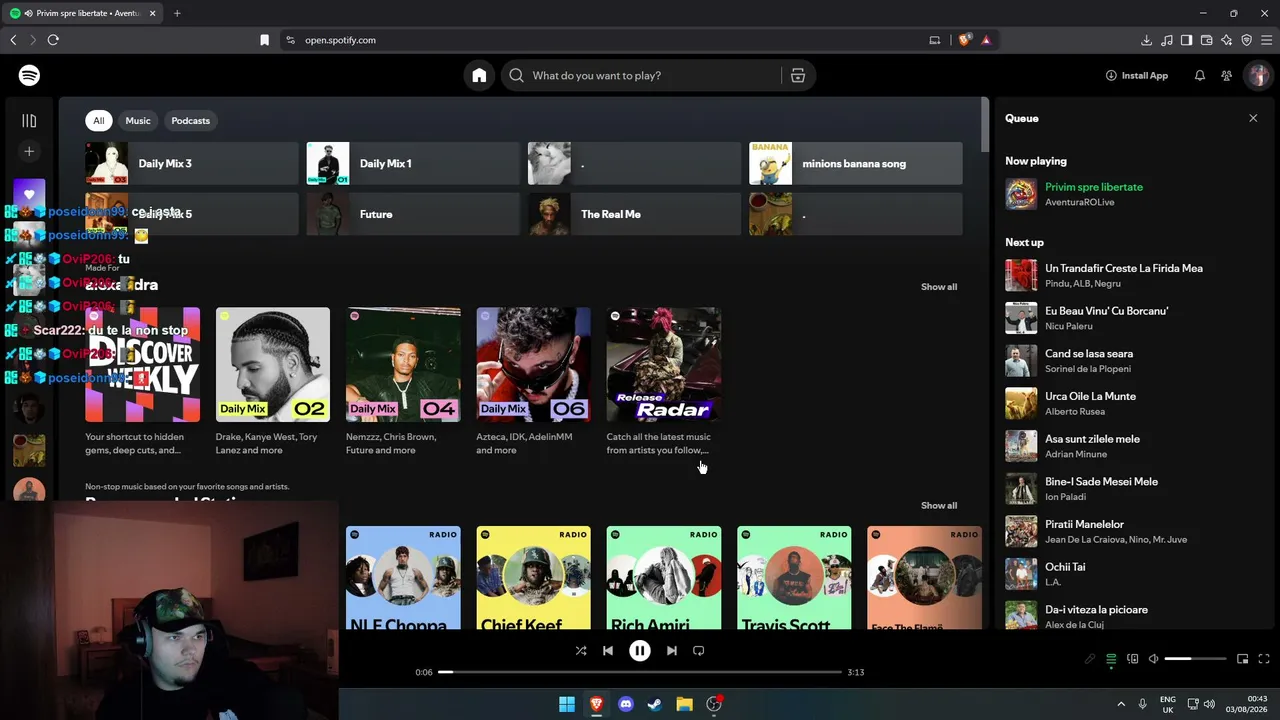
Task: Open the Rich Amiri radio card
Action: coord(664,578)
